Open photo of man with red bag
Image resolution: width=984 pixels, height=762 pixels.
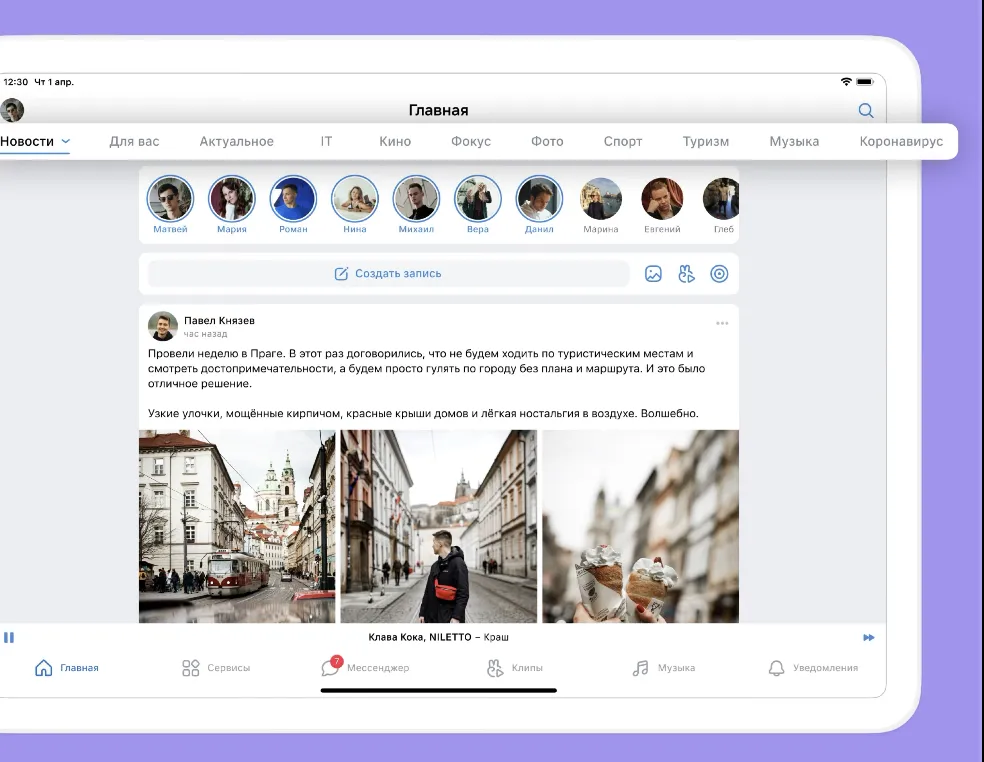[x=439, y=526]
